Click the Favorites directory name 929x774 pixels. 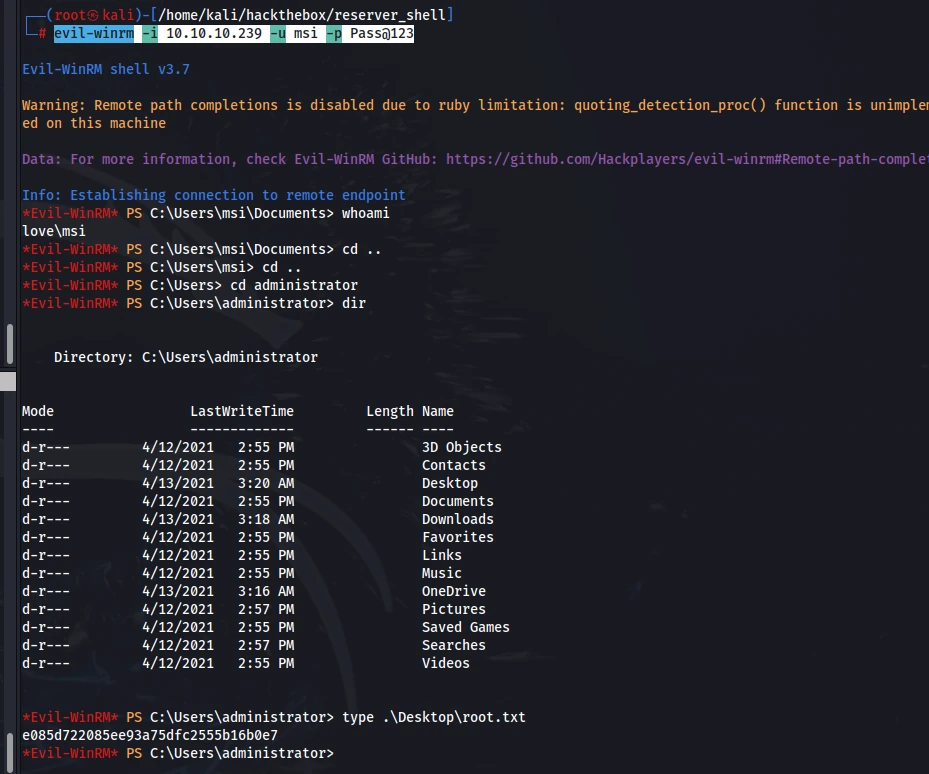[x=457, y=537]
